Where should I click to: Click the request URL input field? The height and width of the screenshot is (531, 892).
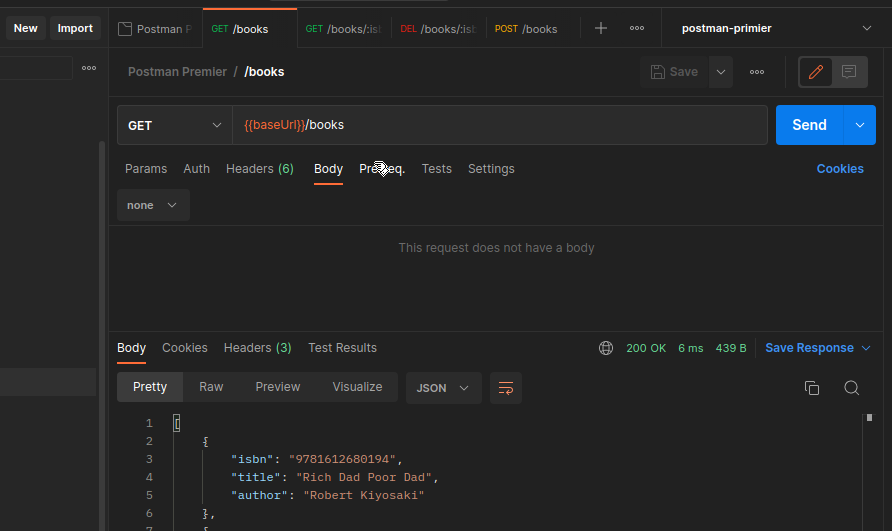click(x=499, y=125)
